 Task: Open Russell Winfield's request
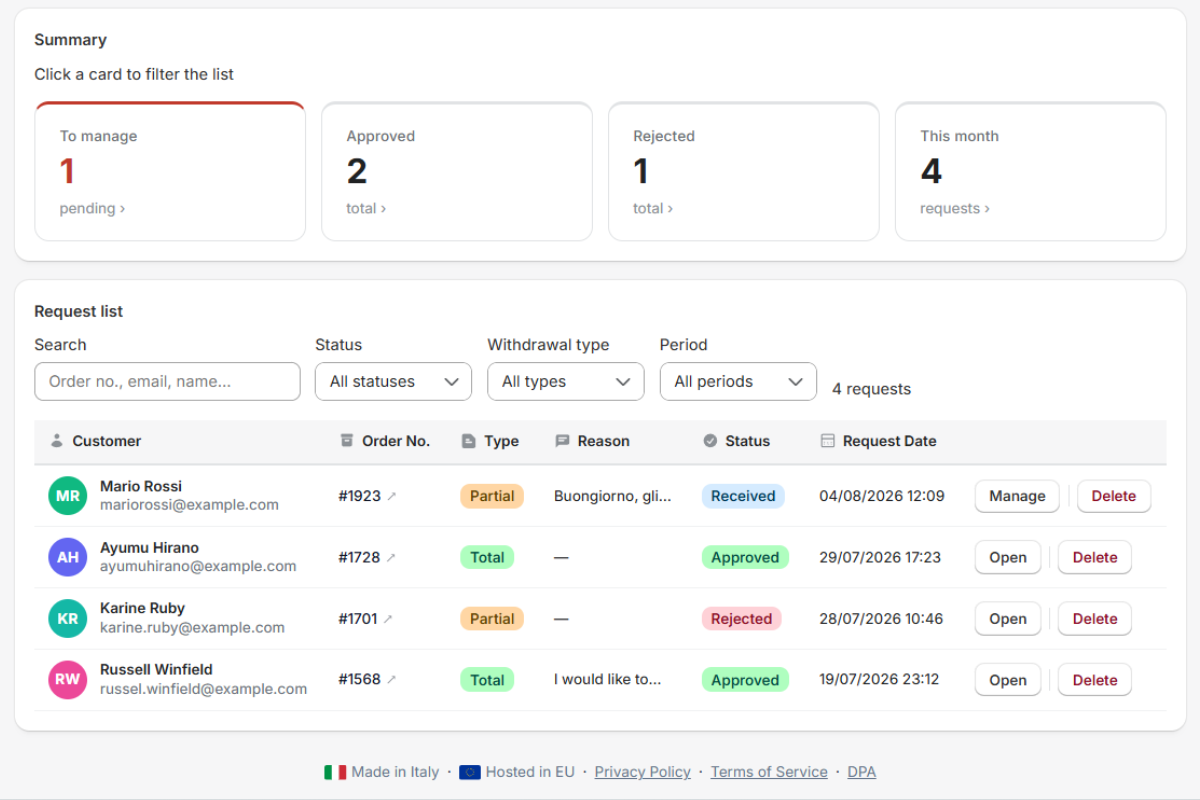(x=1008, y=680)
